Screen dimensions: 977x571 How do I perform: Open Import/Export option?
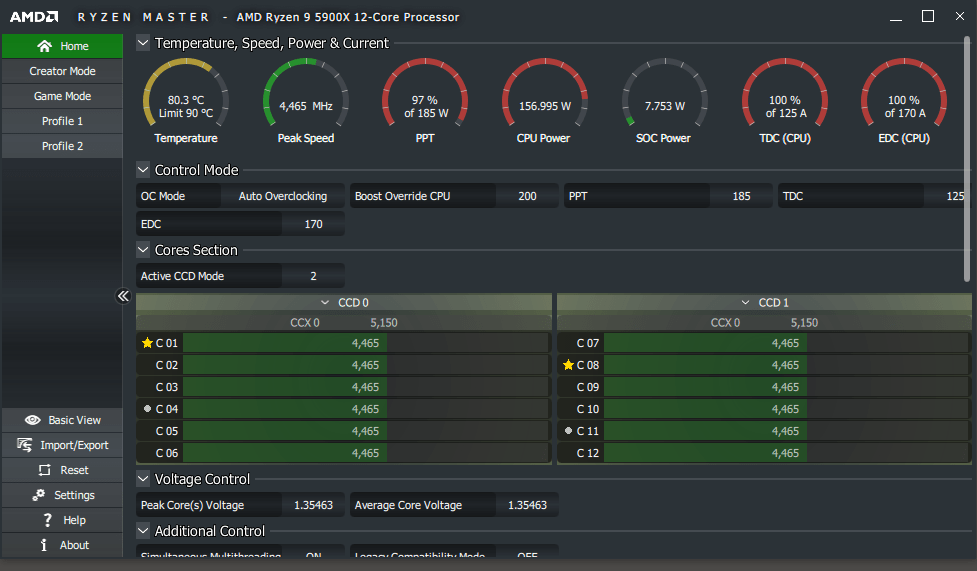62,445
